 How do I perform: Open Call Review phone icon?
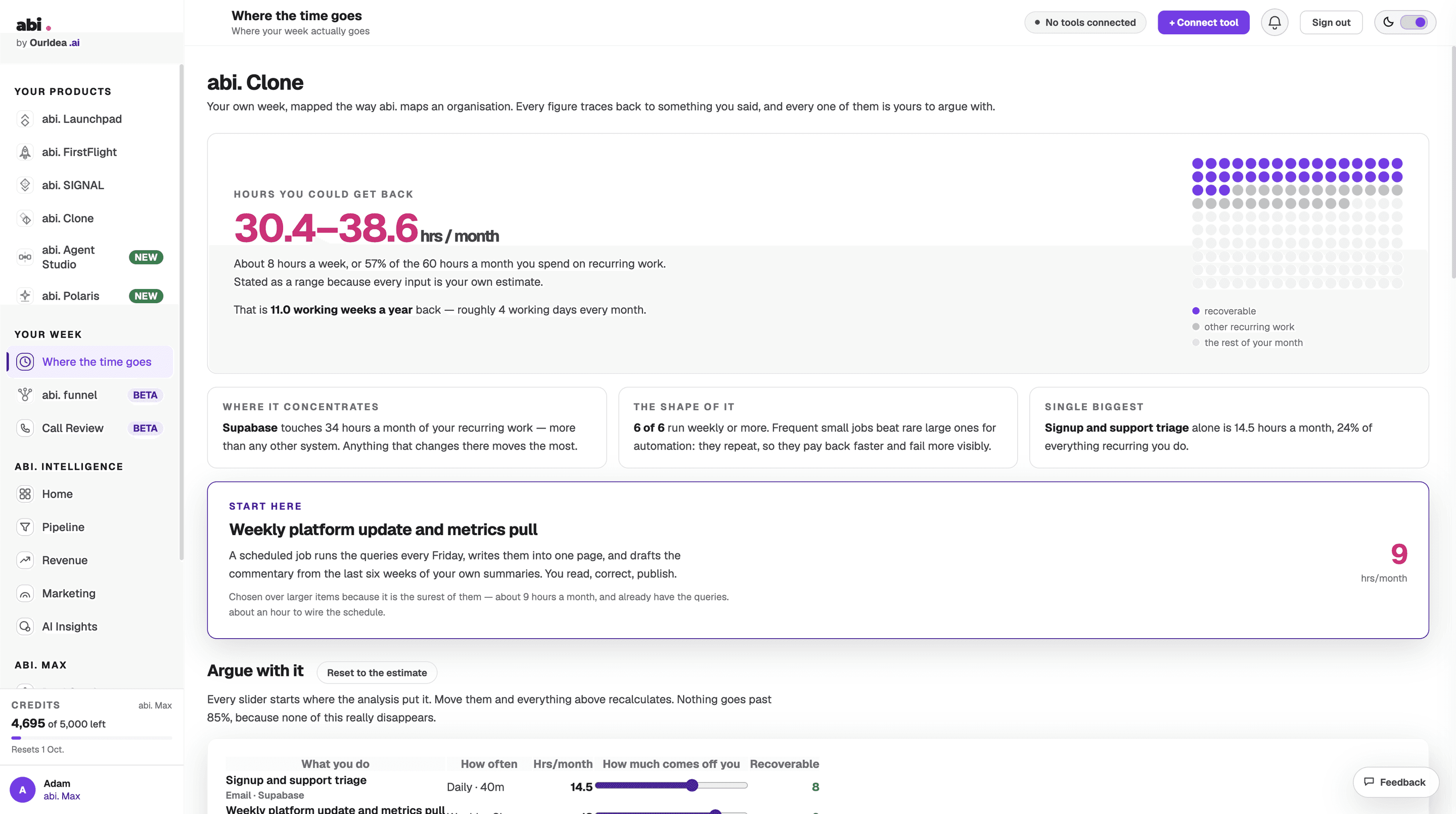point(25,428)
